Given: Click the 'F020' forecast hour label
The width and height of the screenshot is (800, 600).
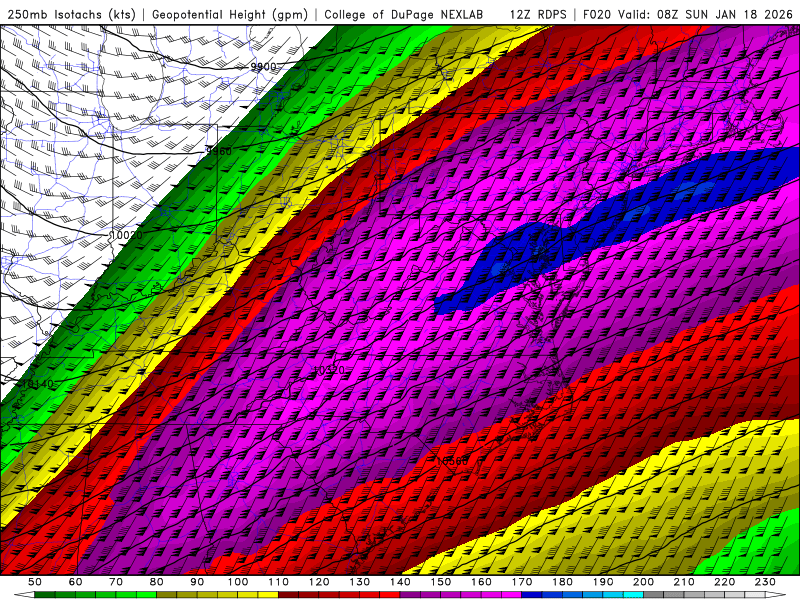Looking at the screenshot, I should (x=597, y=14).
